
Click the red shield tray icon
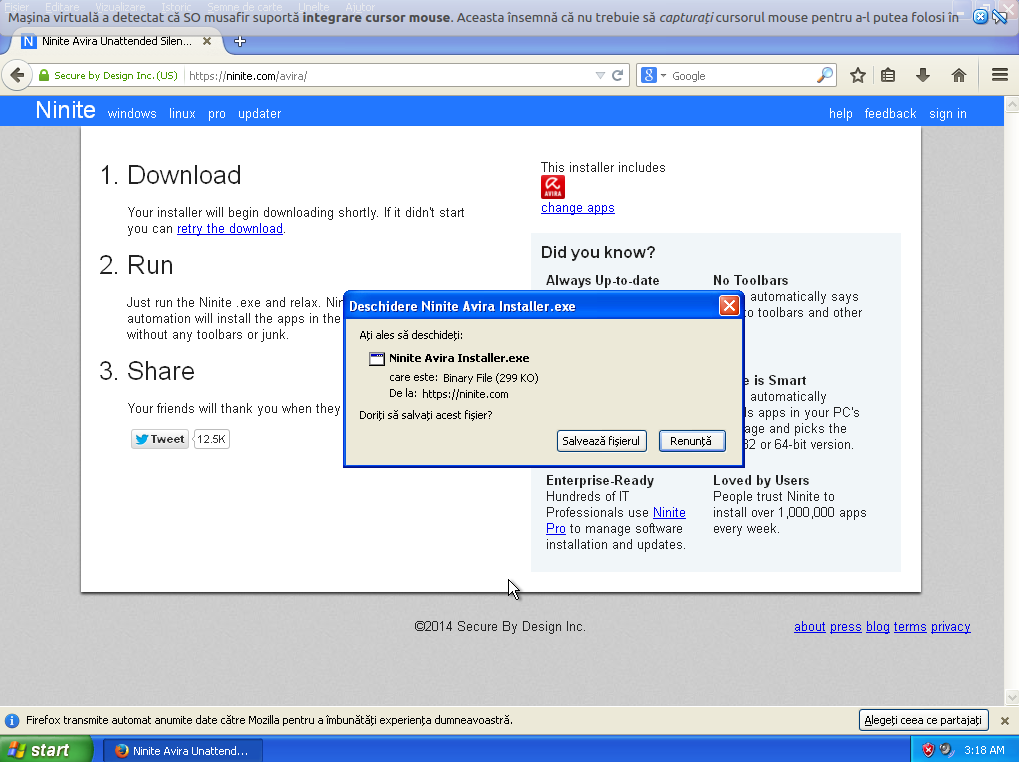(x=928, y=750)
